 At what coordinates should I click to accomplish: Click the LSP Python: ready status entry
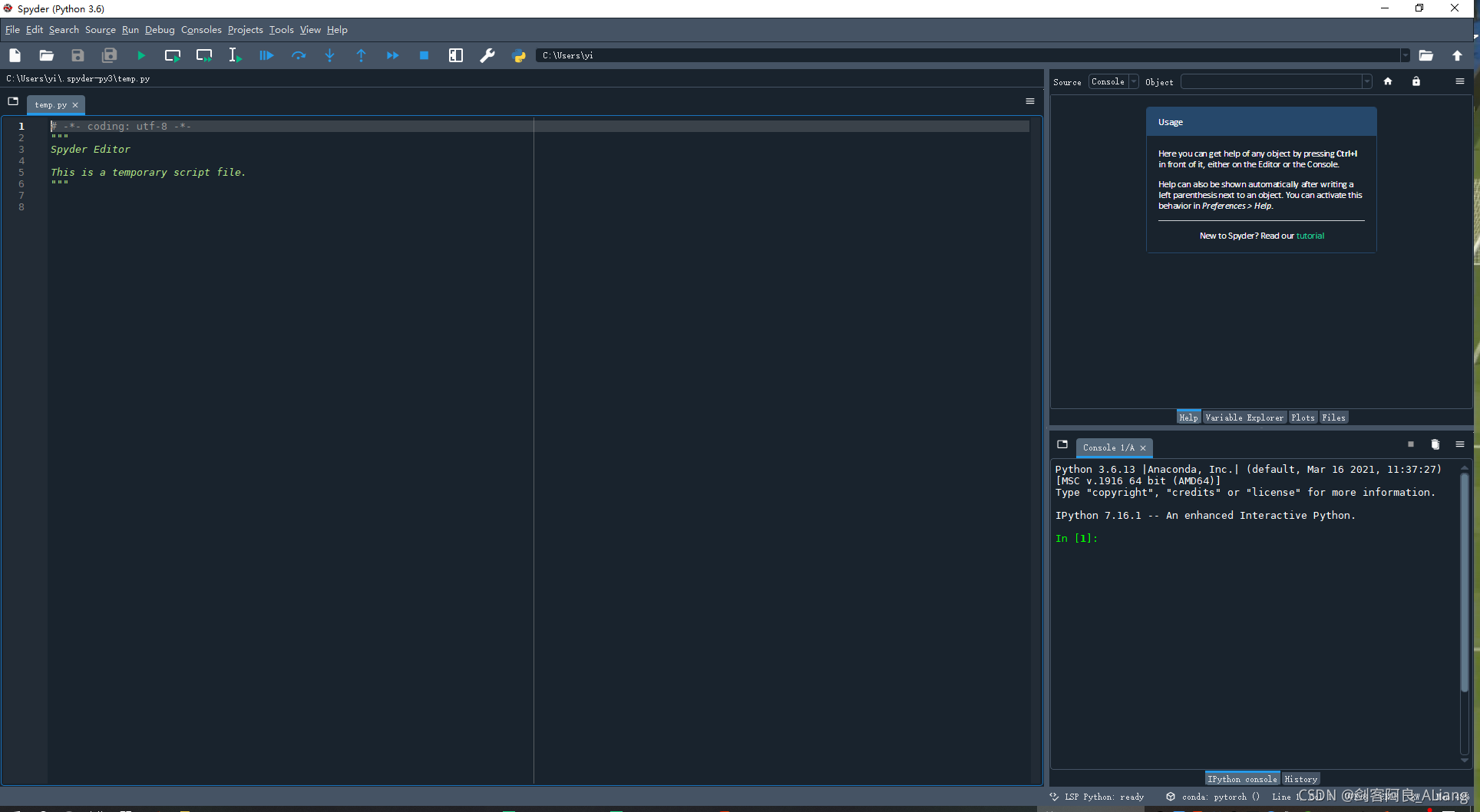1098,797
